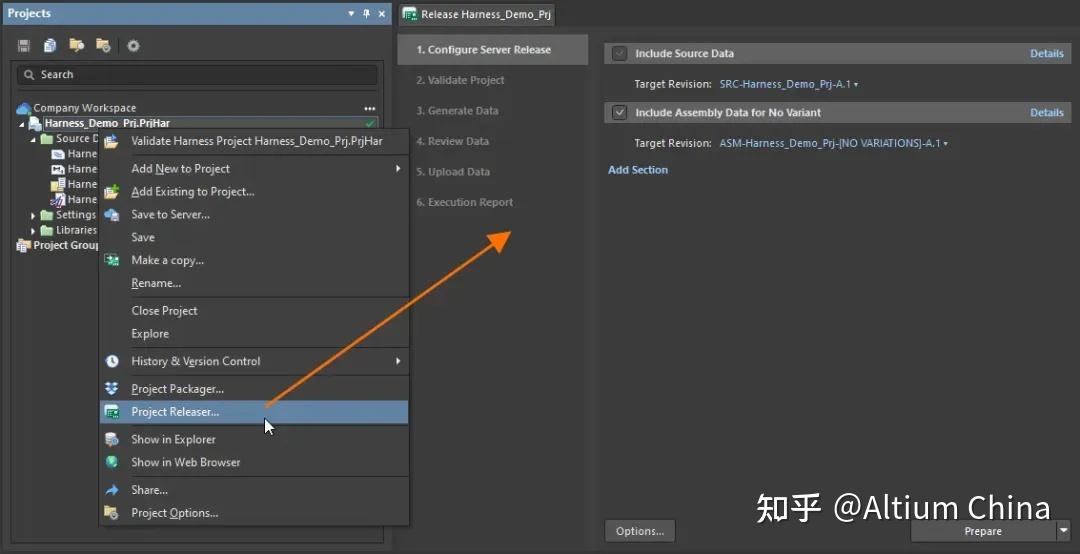
Task: Click Details link for Include Source Data
Action: [x=1047, y=53]
